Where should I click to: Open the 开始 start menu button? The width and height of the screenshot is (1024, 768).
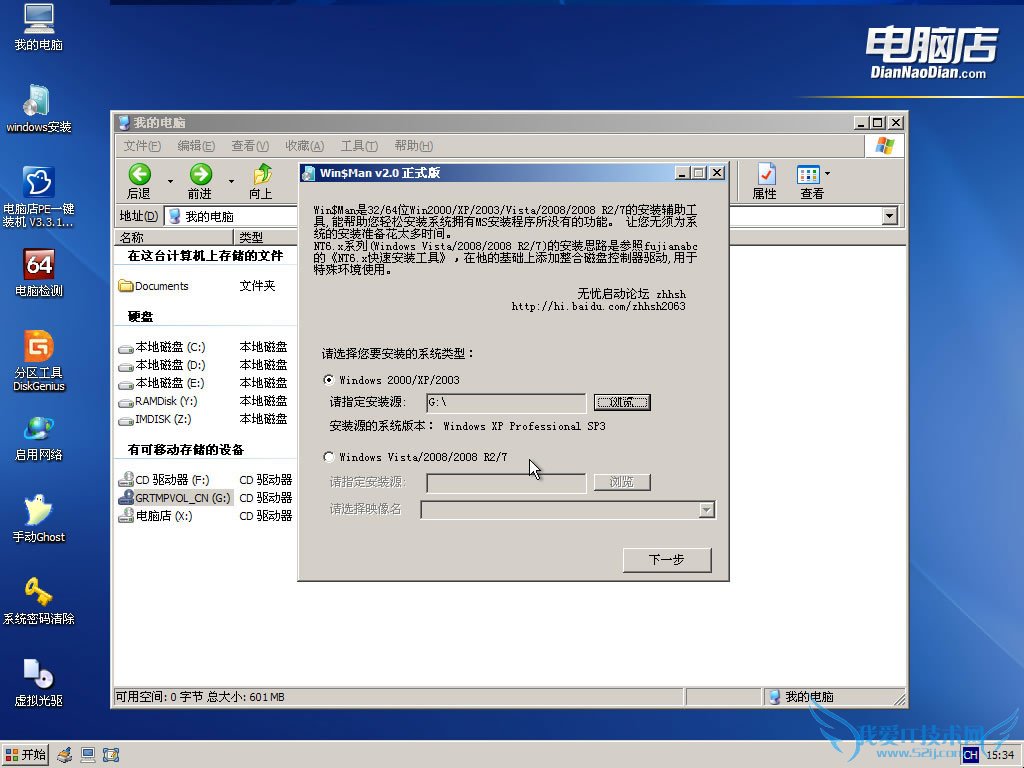(x=25, y=755)
